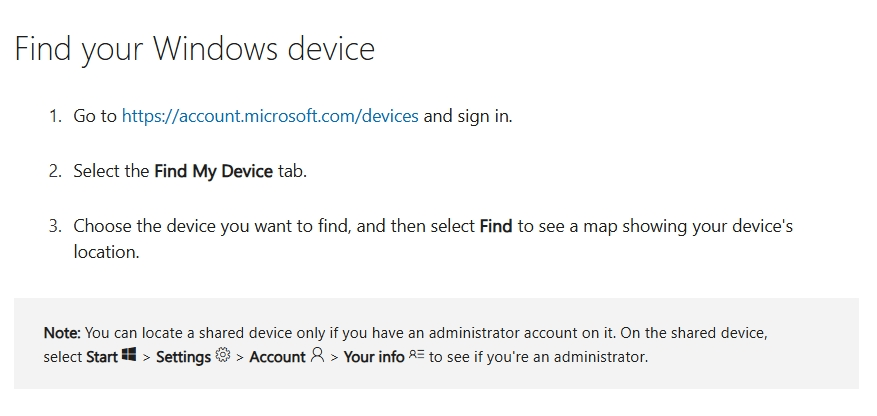The width and height of the screenshot is (877, 416).
Task: Click the 'and sign in.' text
Action: 467,116
